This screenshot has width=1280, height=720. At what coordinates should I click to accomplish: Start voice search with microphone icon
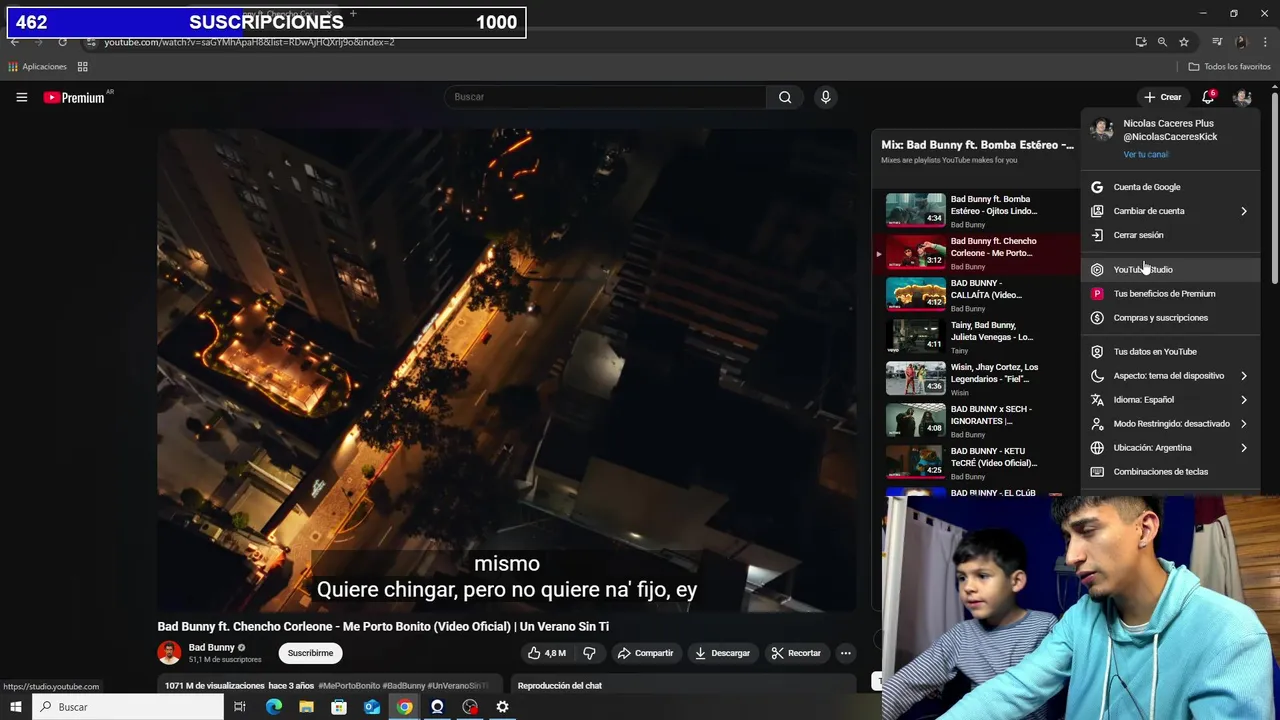point(825,97)
